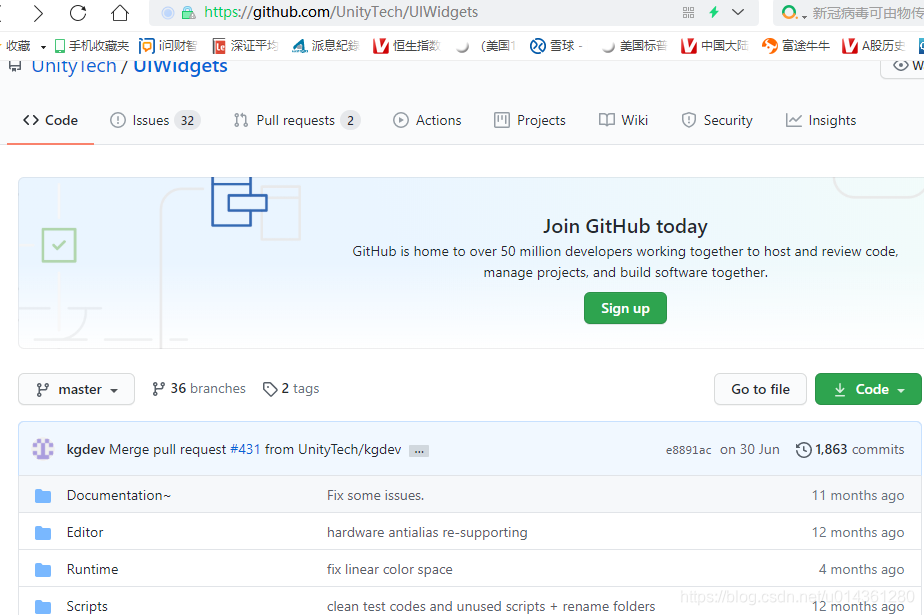View the 36 branches link
Image resolution: width=924 pixels, height=615 pixels.
tap(199, 389)
